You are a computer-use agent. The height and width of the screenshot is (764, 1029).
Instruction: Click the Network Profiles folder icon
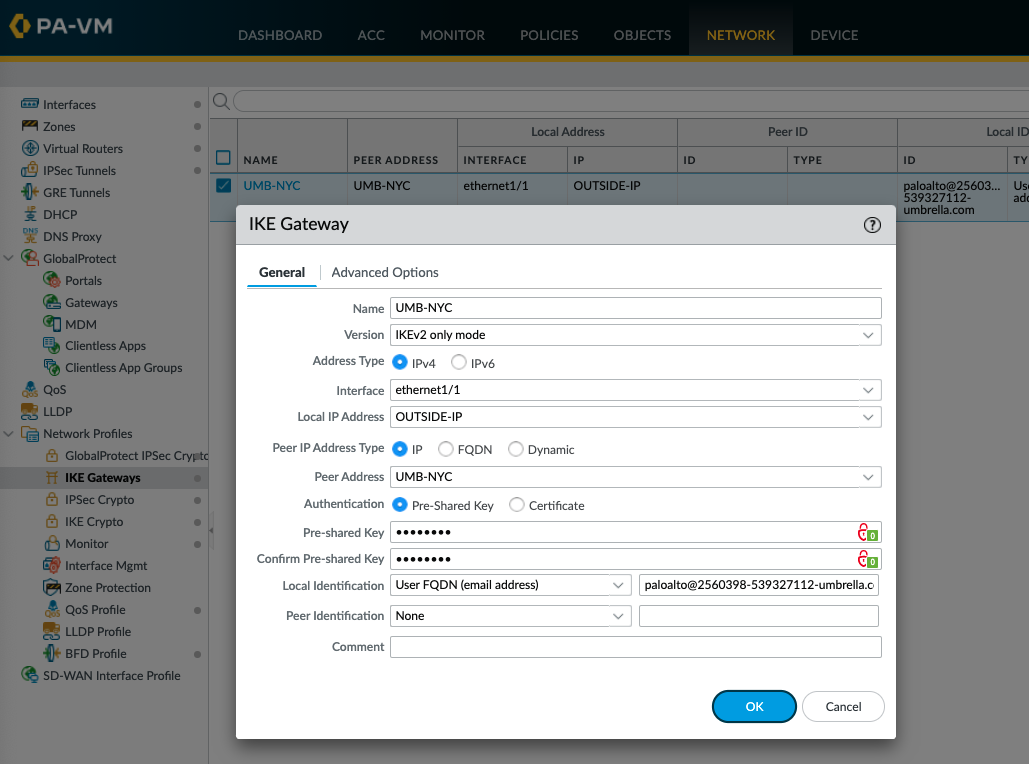point(30,434)
